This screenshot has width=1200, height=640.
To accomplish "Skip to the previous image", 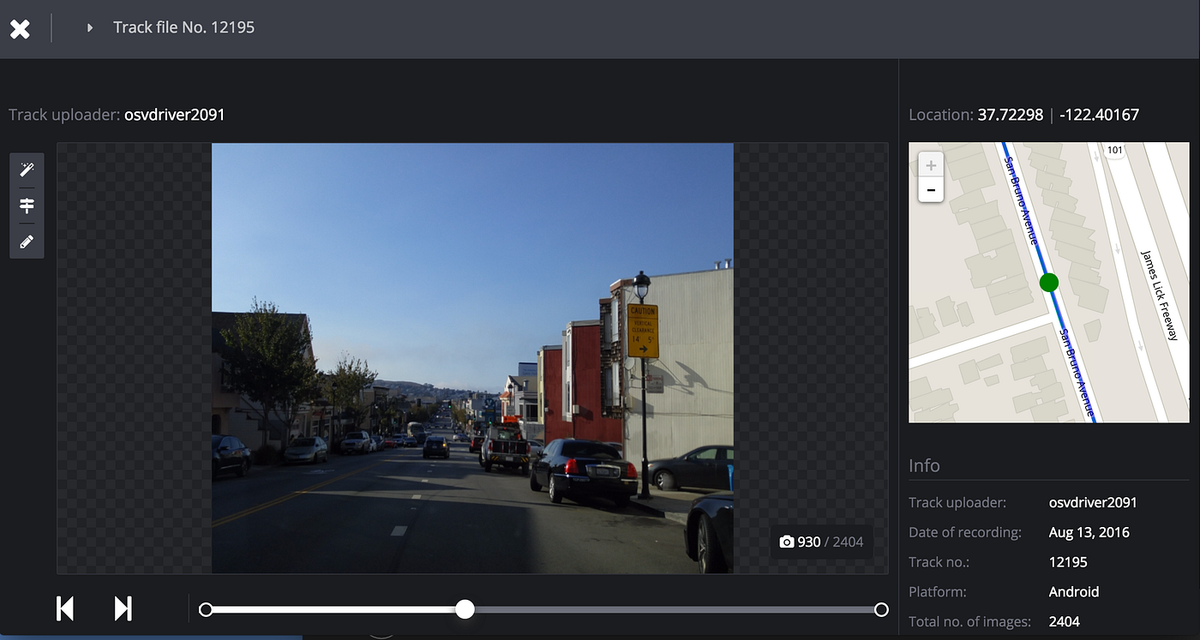I will pyautogui.click(x=65, y=608).
